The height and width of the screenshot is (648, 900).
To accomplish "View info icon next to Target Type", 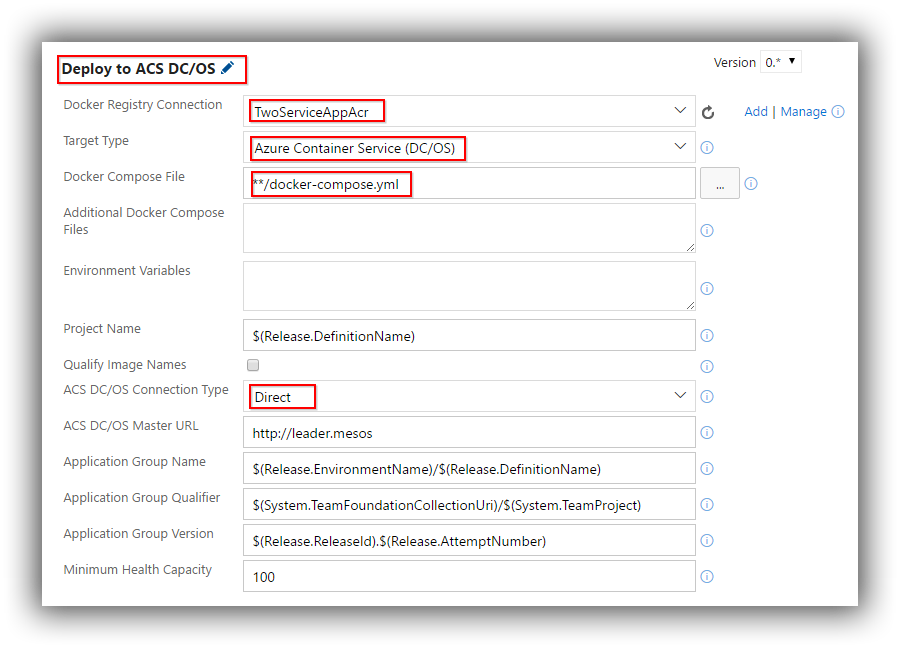I will pyautogui.click(x=707, y=147).
